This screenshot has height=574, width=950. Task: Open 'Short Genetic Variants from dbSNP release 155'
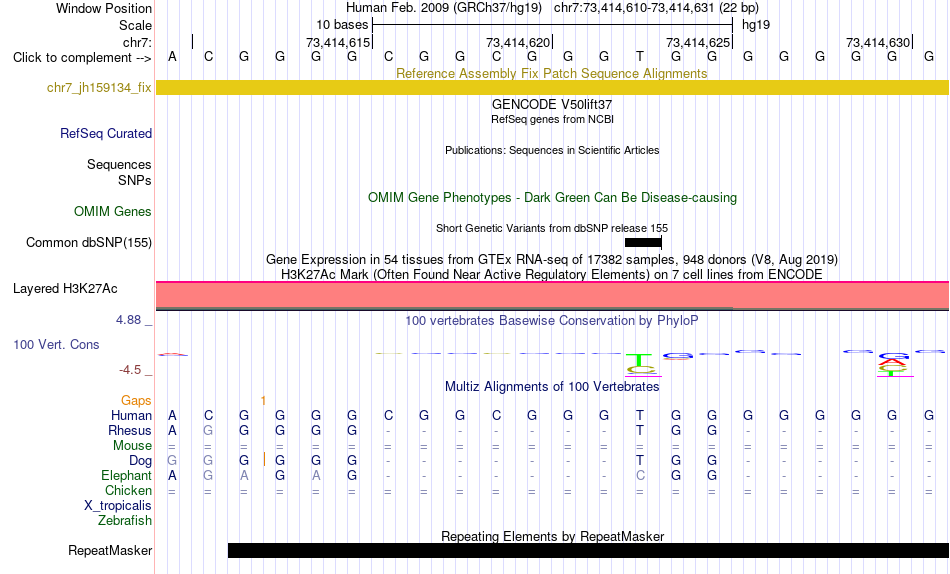point(552,229)
